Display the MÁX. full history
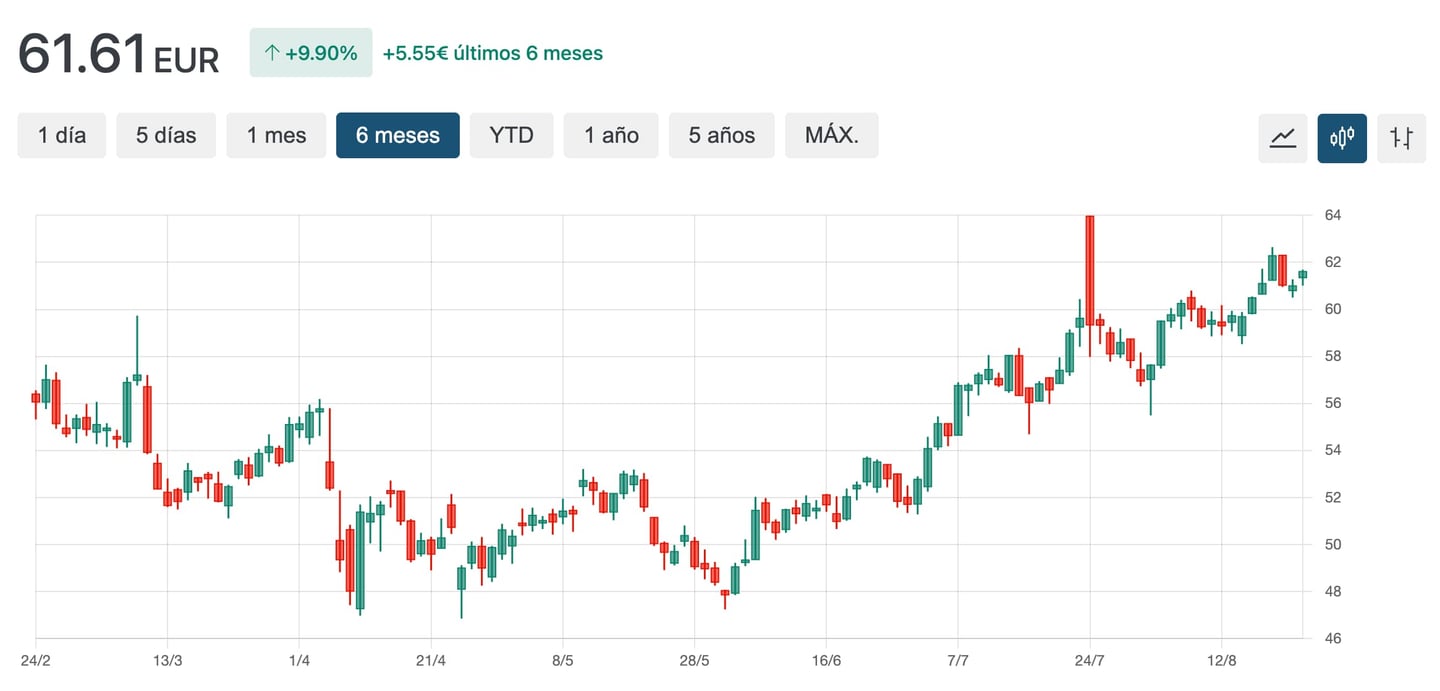The width and height of the screenshot is (1440, 691). point(831,135)
